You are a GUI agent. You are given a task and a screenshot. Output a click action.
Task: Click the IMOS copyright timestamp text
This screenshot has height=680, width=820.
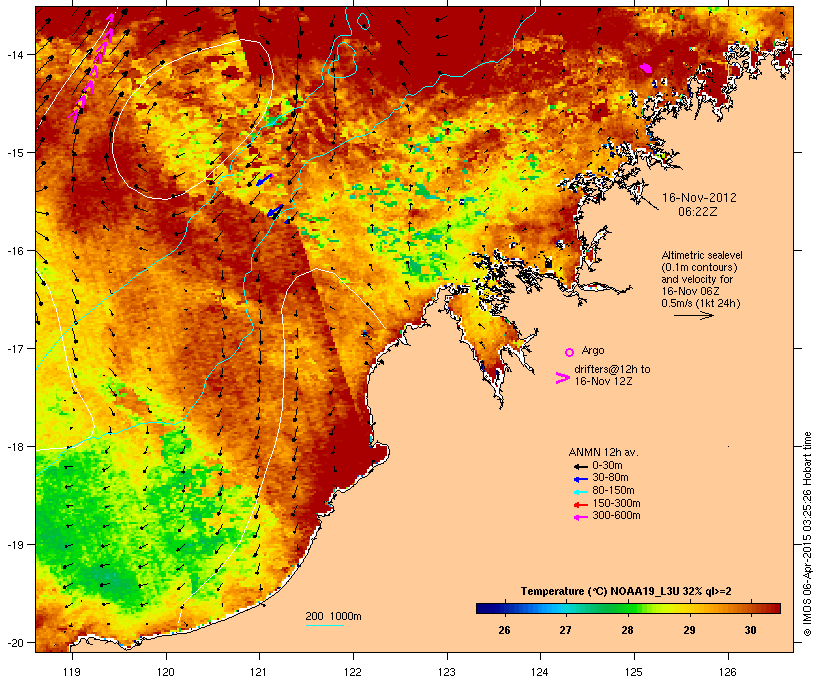tap(807, 534)
